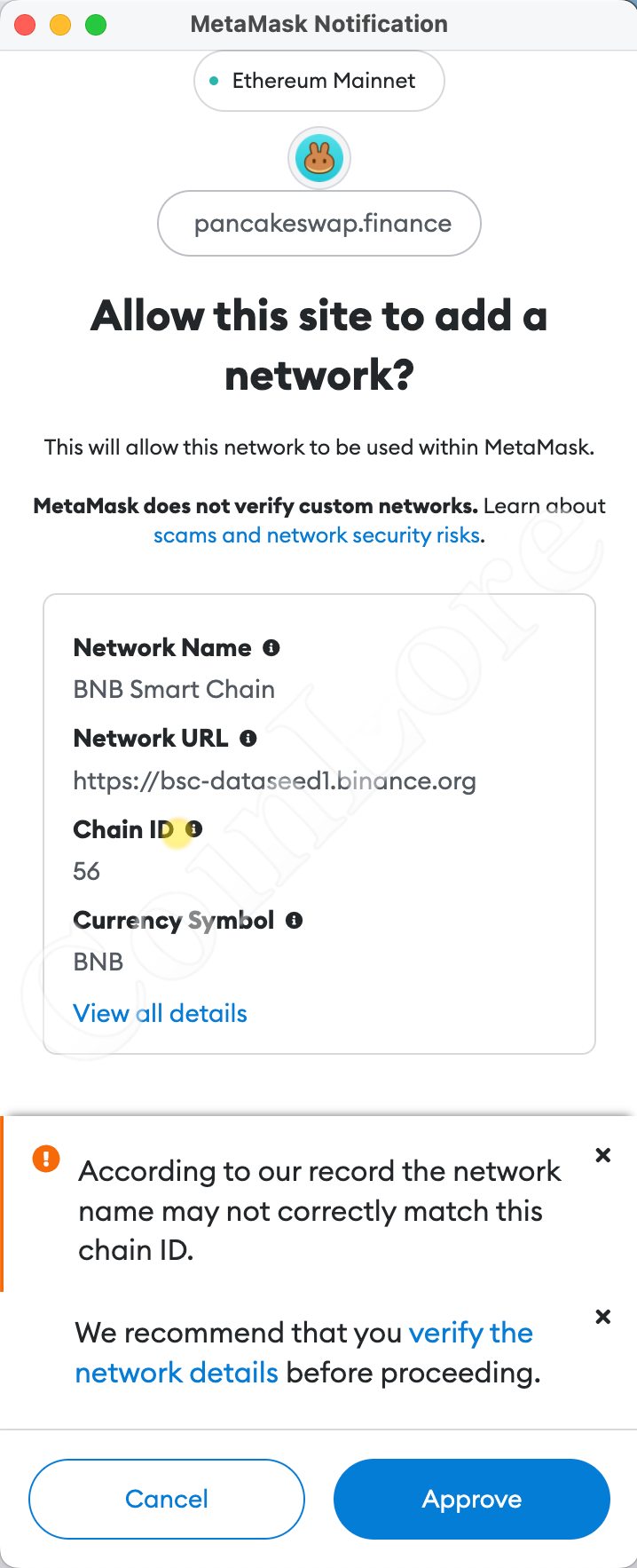Click the orange warning exclamation icon
This screenshot has height=1568, width=637.
(x=46, y=1158)
